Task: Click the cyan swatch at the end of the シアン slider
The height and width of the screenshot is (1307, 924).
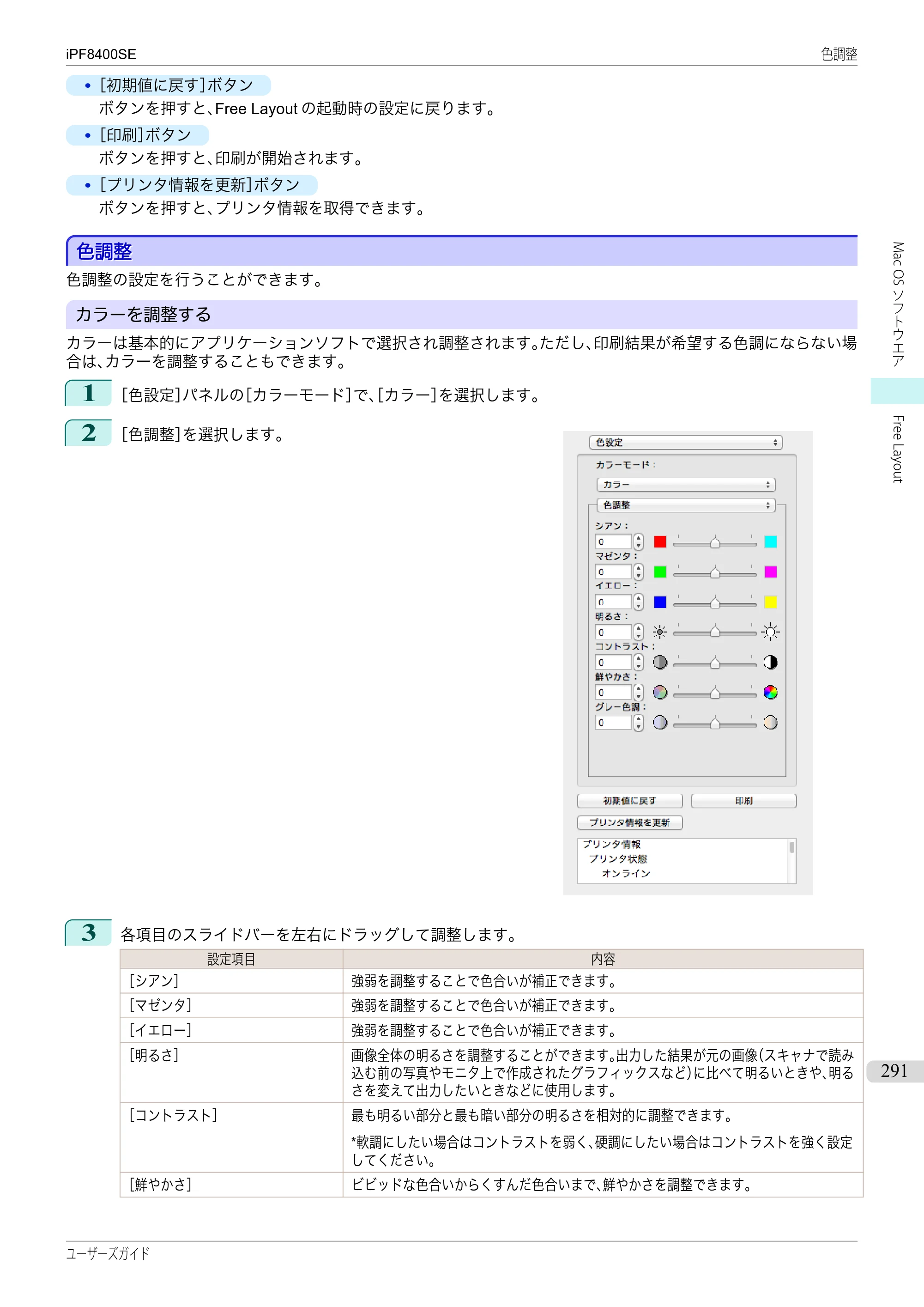Action: pyautogui.click(x=770, y=541)
